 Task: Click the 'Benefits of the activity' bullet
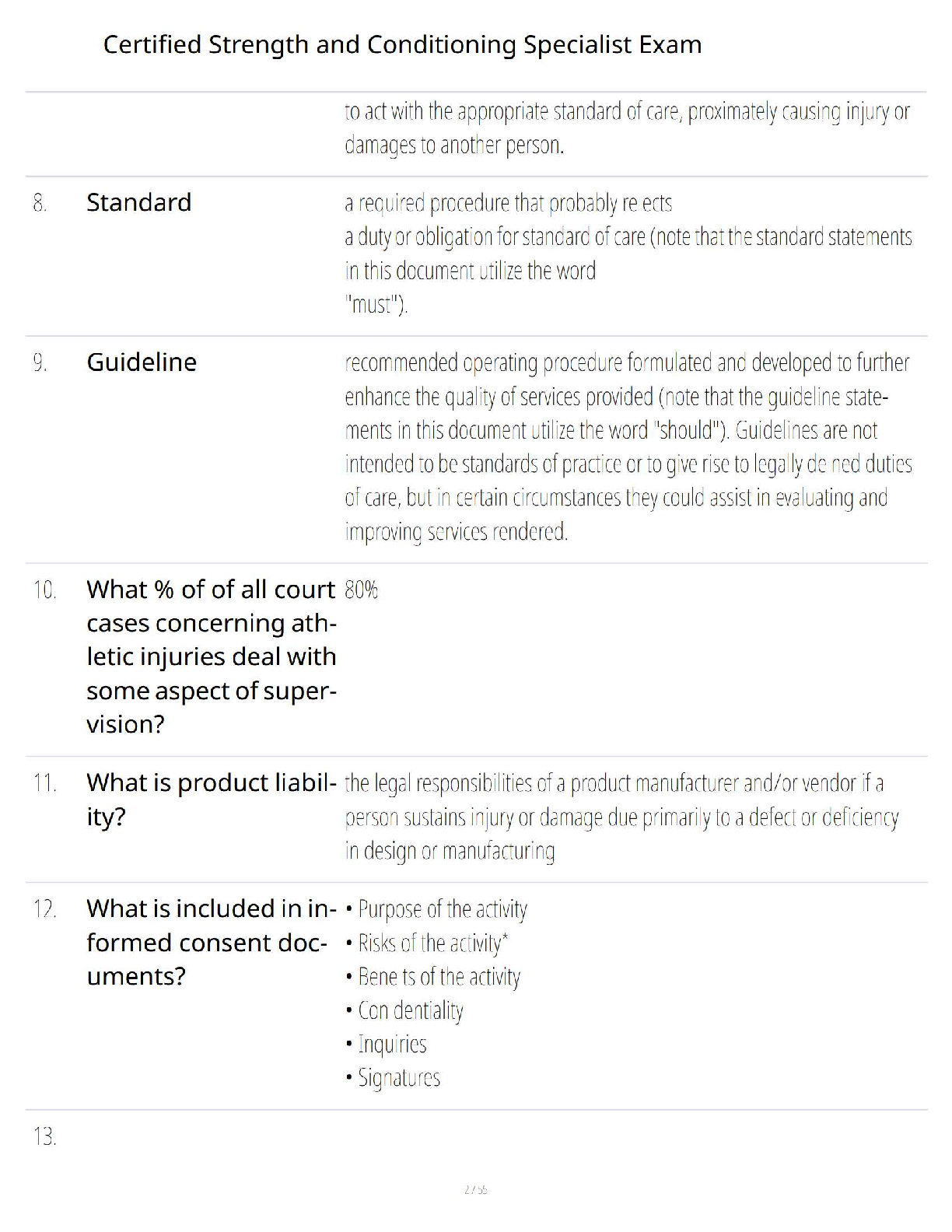[439, 977]
